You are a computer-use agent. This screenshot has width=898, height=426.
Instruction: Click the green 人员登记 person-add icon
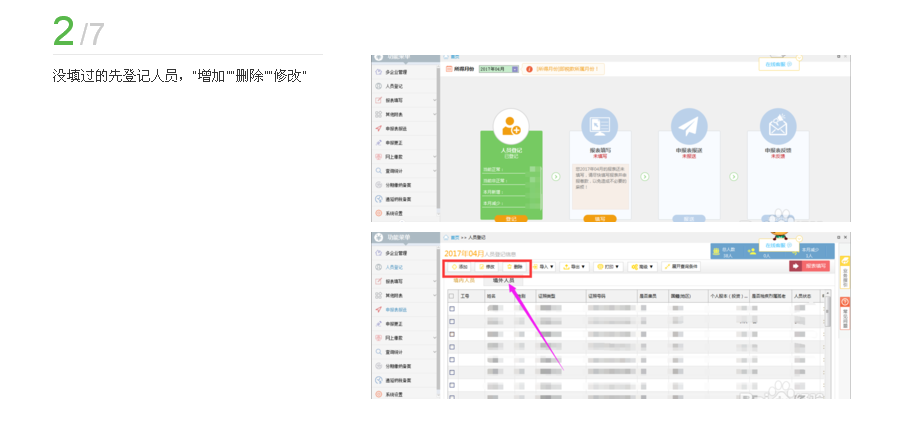point(512,126)
